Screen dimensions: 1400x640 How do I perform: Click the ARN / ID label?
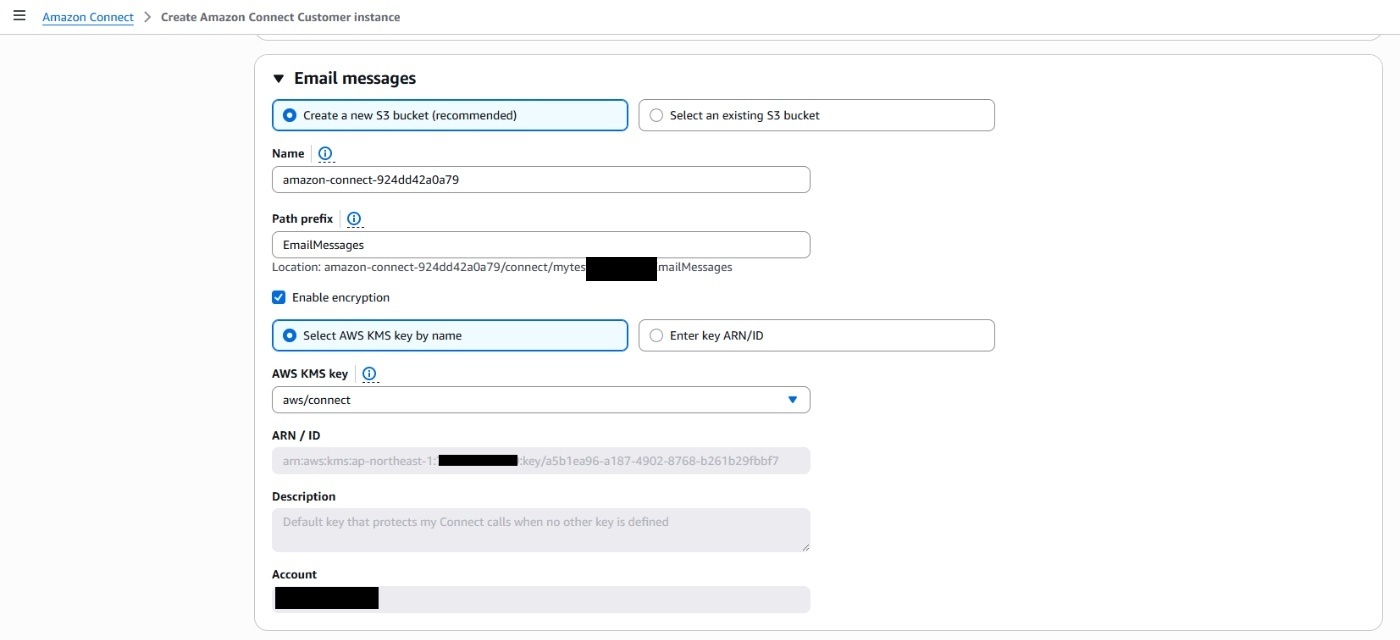coord(296,436)
